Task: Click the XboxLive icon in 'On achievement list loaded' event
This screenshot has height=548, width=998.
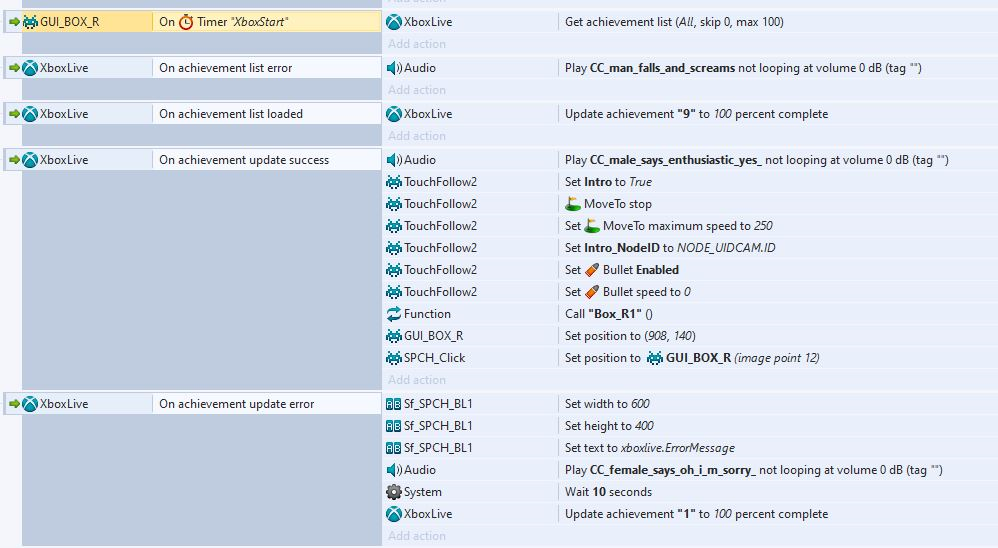Action: click(x=30, y=114)
